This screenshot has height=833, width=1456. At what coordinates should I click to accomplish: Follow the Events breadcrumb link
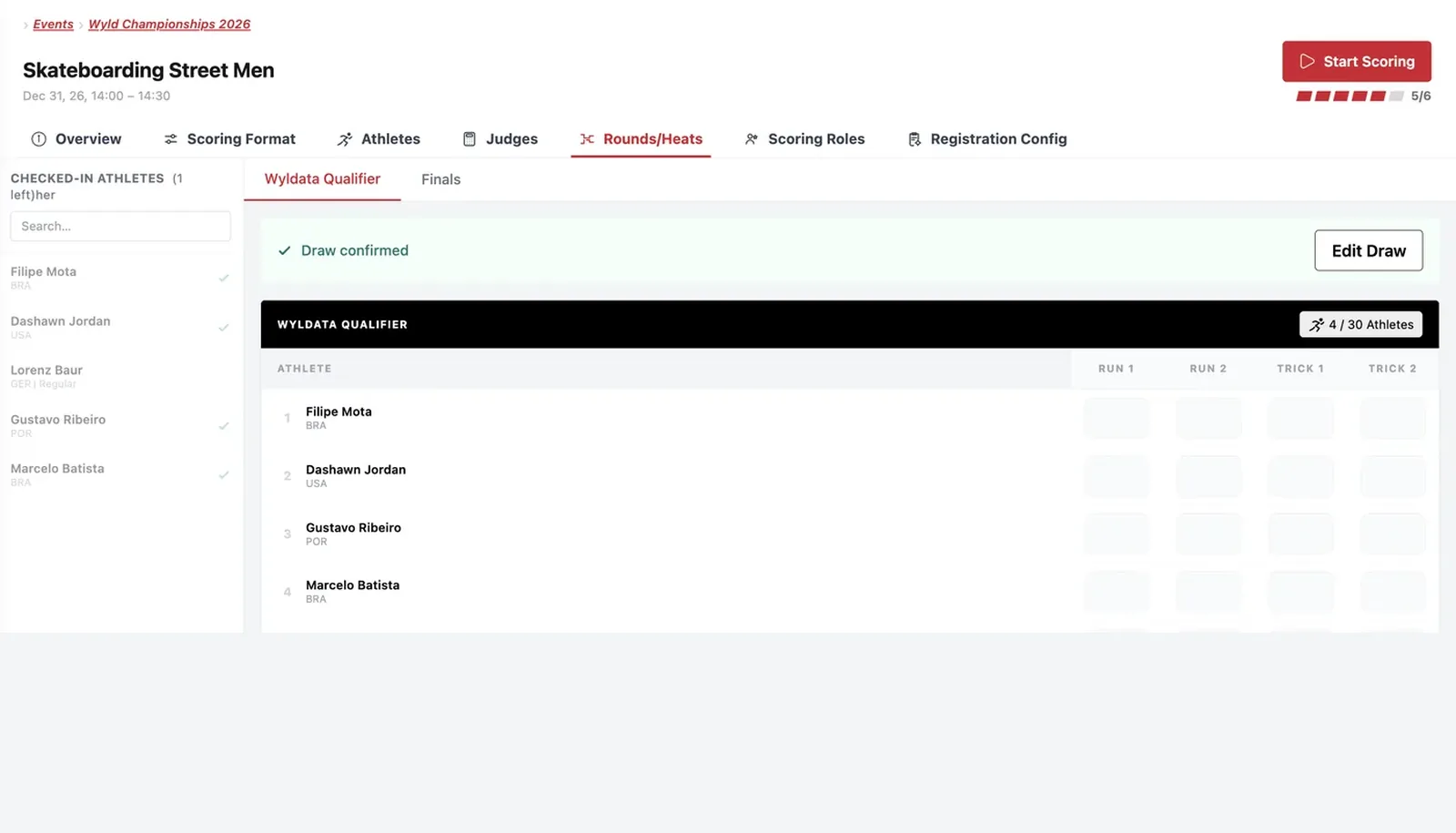[53, 25]
